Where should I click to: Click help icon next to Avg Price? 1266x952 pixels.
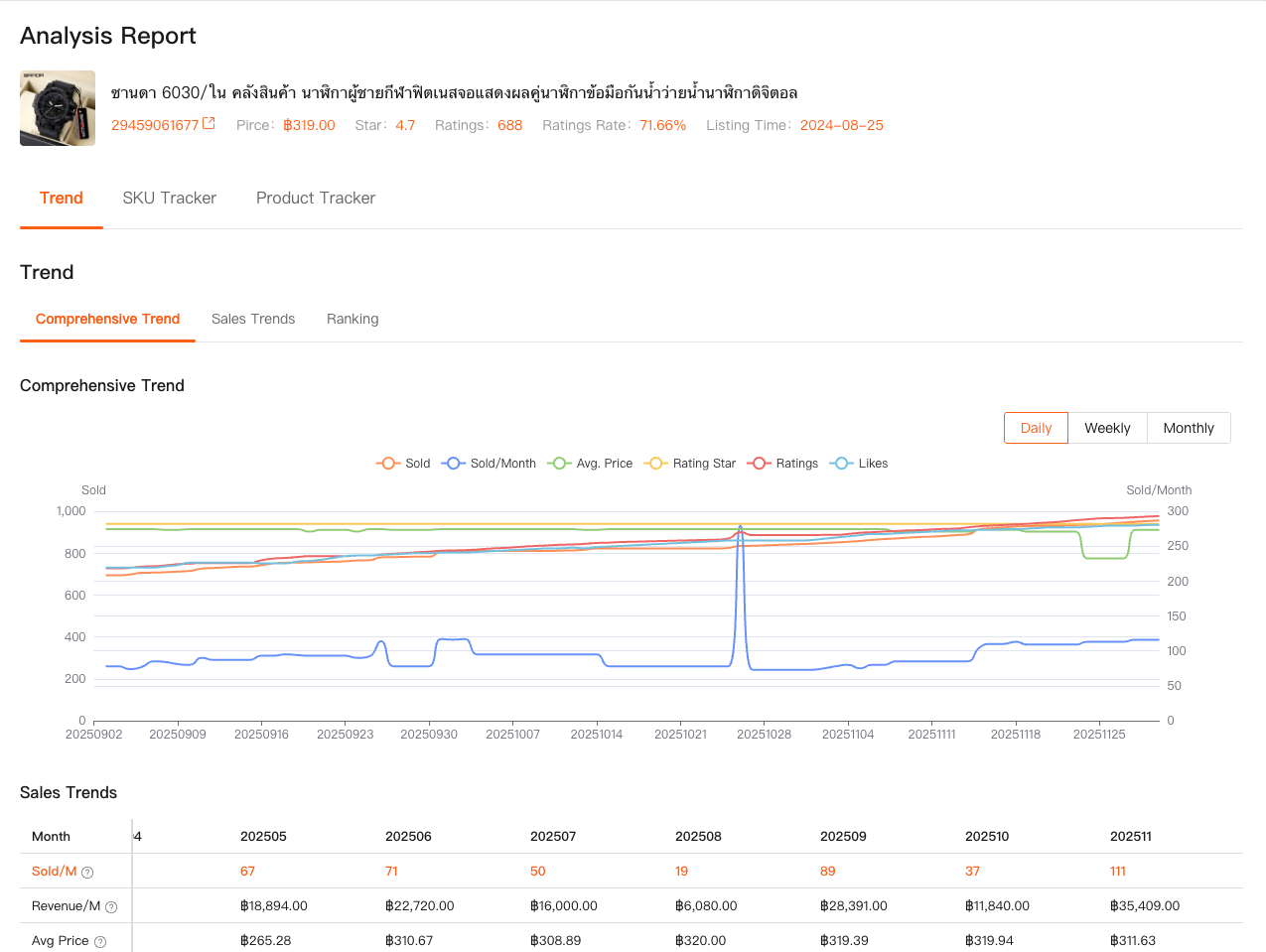pos(100,942)
